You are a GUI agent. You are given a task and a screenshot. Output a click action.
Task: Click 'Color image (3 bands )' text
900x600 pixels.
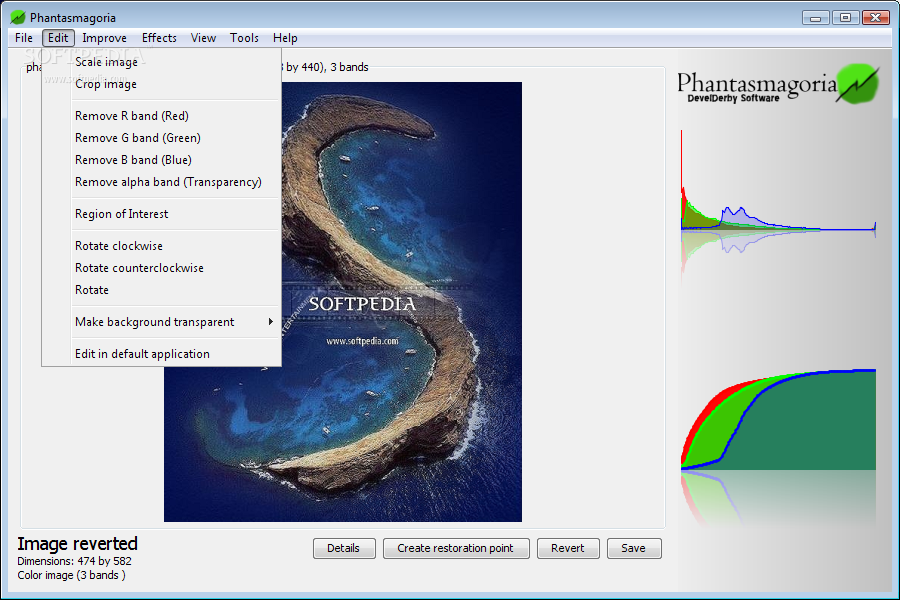(71, 575)
